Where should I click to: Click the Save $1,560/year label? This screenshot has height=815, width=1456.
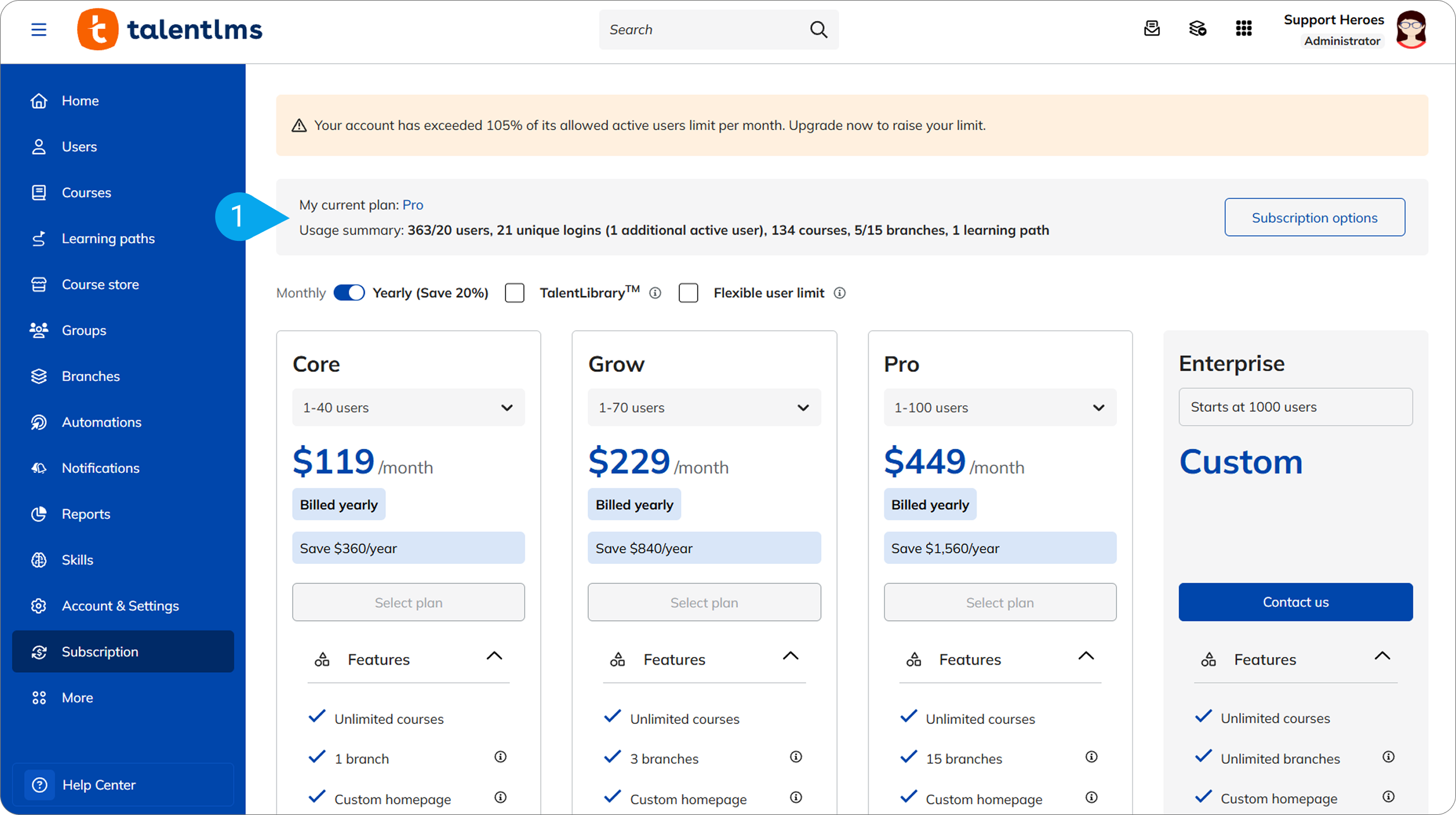pyautogui.click(x=999, y=548)
